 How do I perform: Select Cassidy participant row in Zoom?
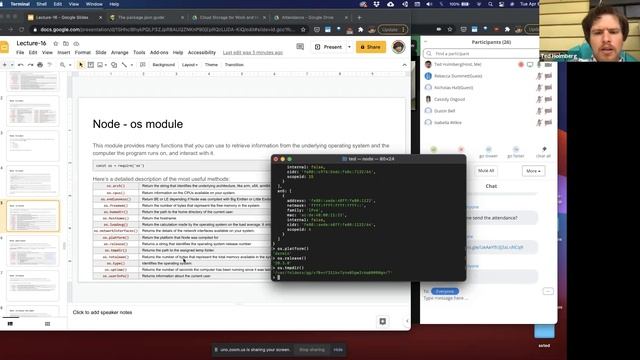click(x=488, y=99)
